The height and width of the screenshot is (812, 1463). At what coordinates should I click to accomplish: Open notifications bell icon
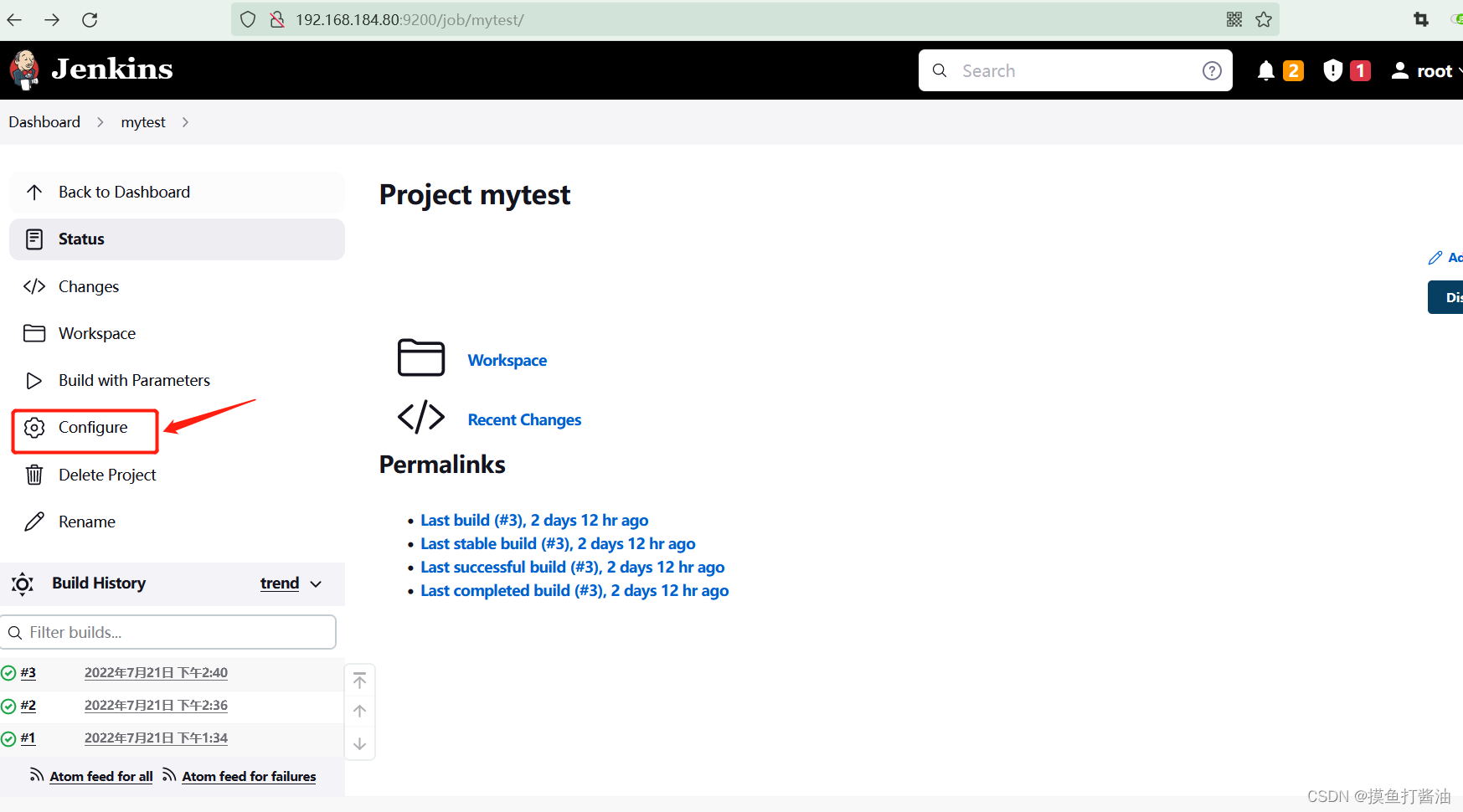point(1266,71)
